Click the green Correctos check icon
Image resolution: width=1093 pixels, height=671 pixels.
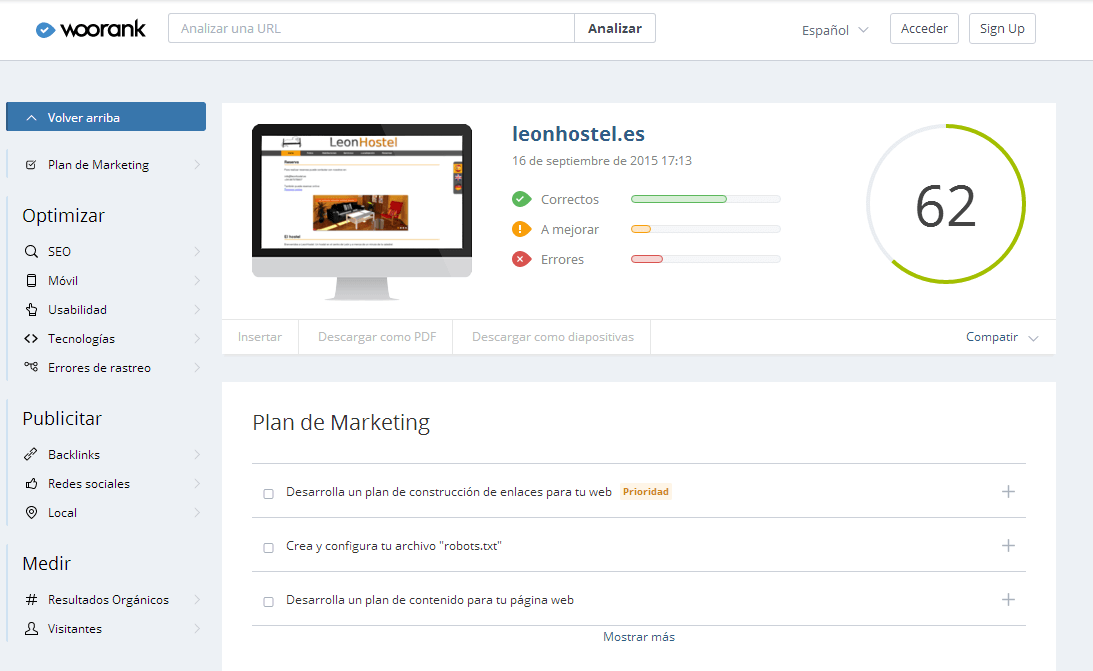coord(521,199)
